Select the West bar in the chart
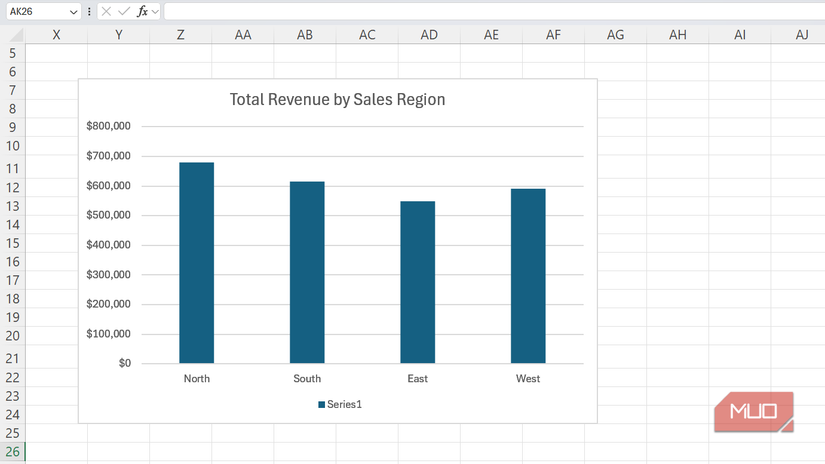This screenshot has width=825, height=464. (x=528, y=276)
